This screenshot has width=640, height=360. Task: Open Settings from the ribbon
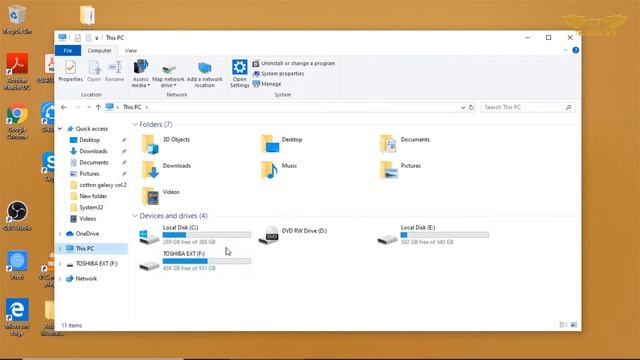tap(239, 73)
